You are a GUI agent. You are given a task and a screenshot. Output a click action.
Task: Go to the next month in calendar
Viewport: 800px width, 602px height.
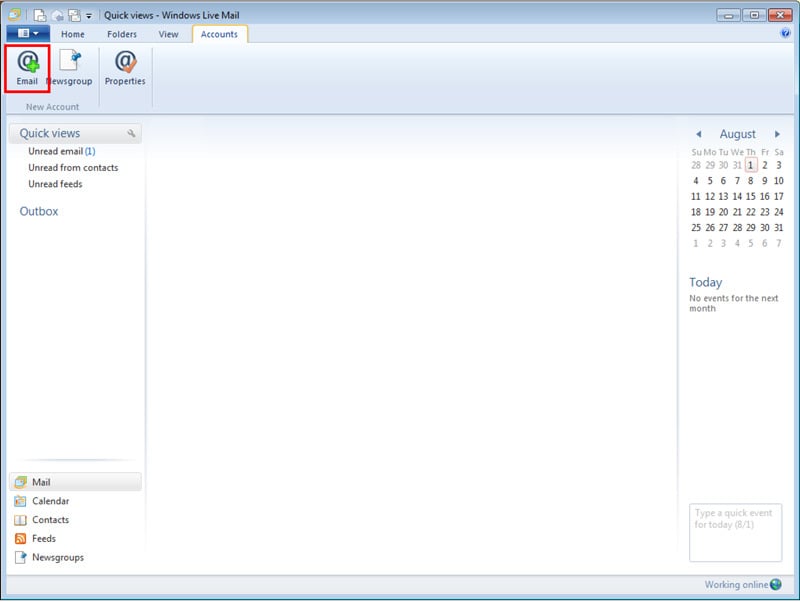coord(778,134)
